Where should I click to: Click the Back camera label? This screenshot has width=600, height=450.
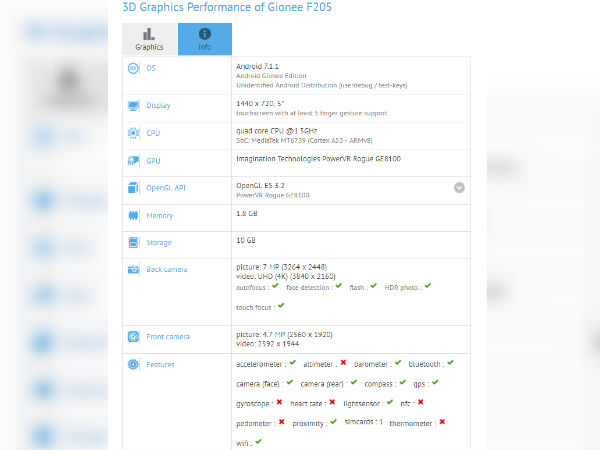point(167,269)
